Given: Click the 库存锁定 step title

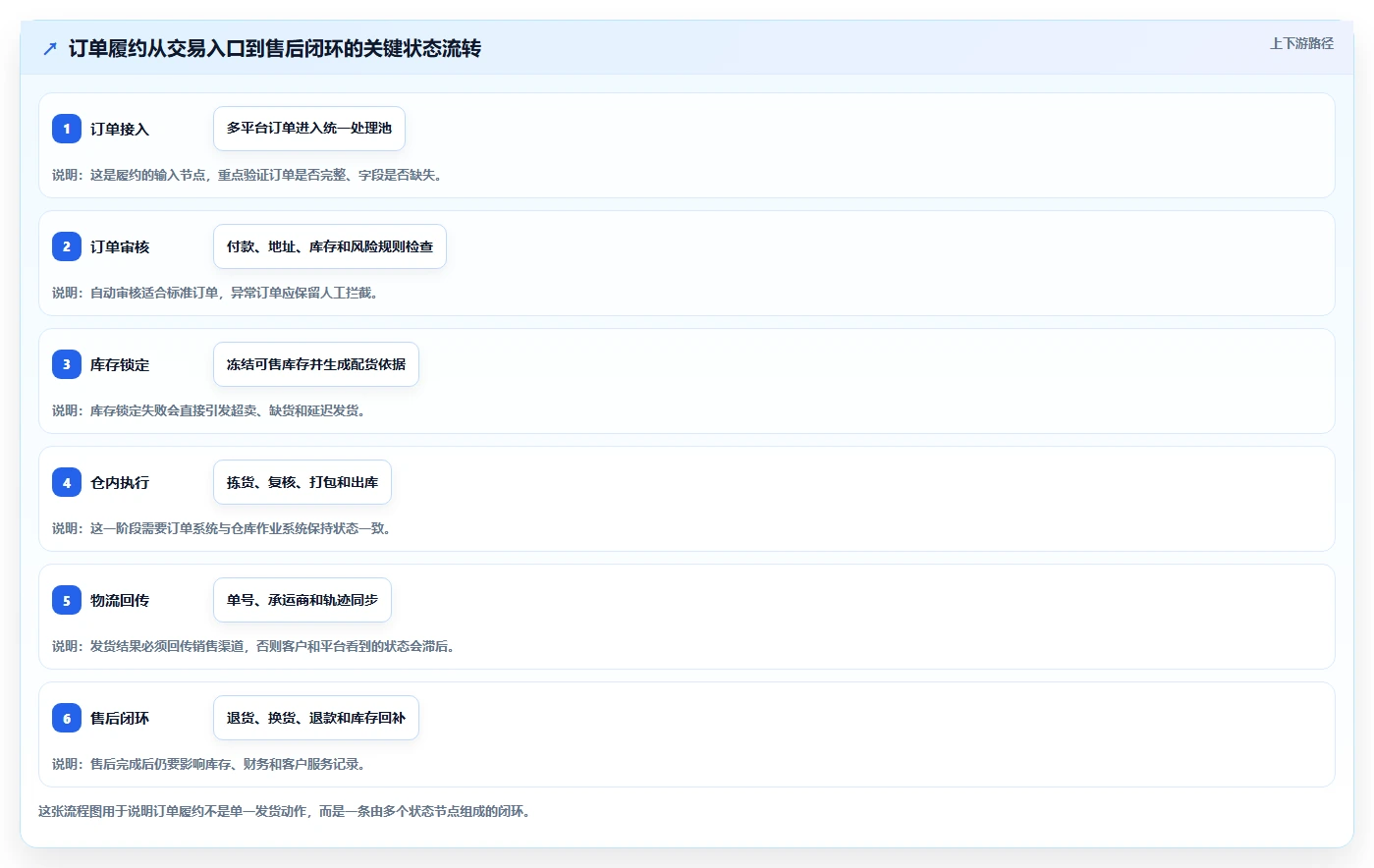Looking at the screenshot, I should [x=120, y=364].
